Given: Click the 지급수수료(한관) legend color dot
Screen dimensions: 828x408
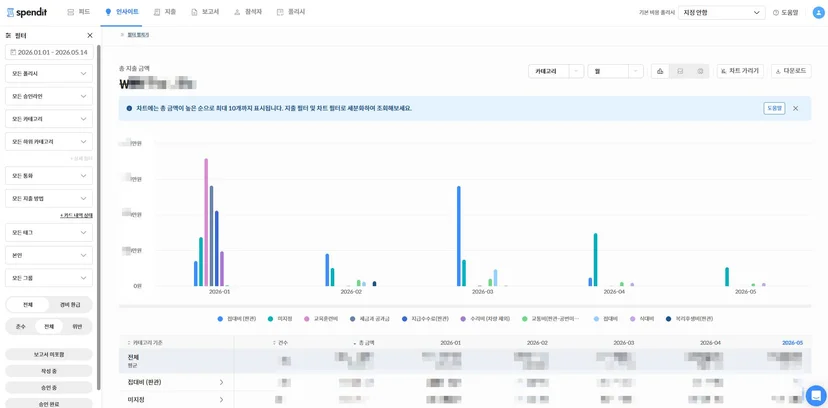Looking at the screenshot, I should point(404,319).
